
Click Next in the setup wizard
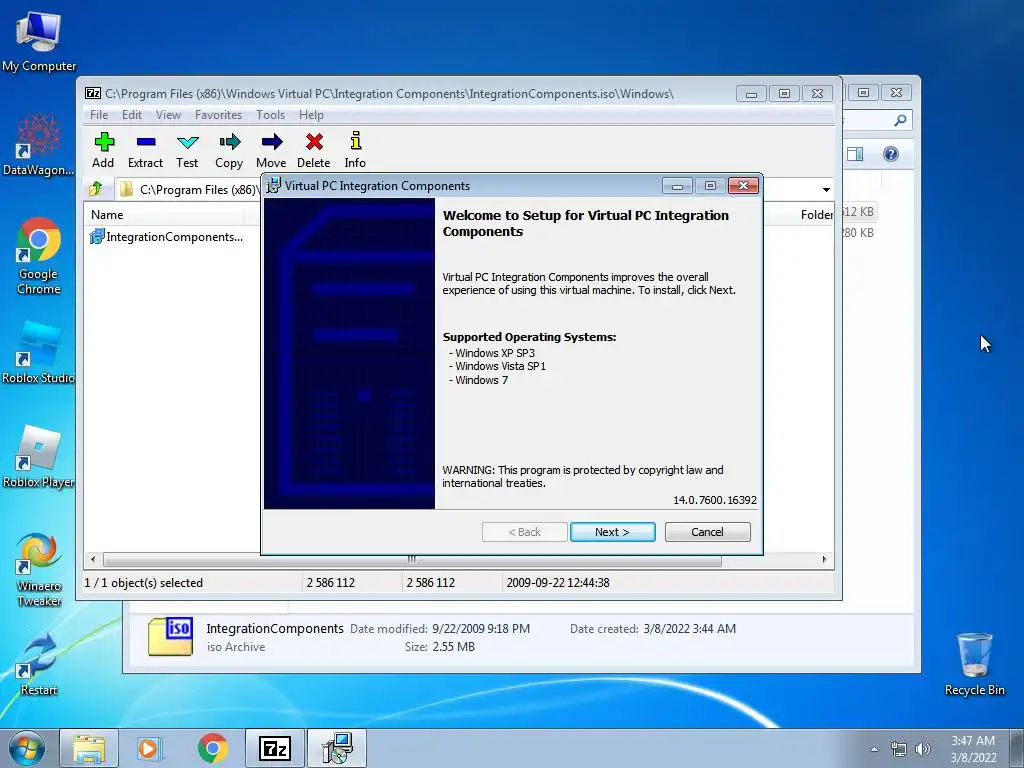coord(613,532)
